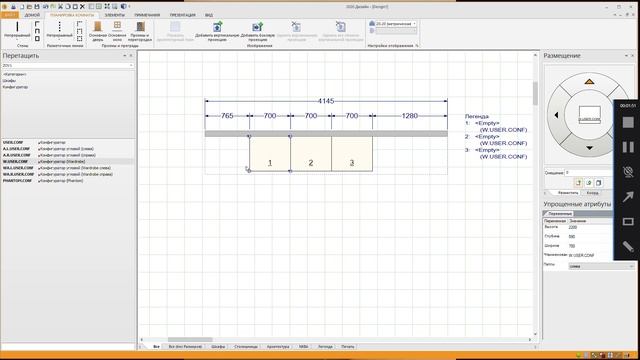
Task: Open Размещение panel options arrow
Action: point(626,56)
